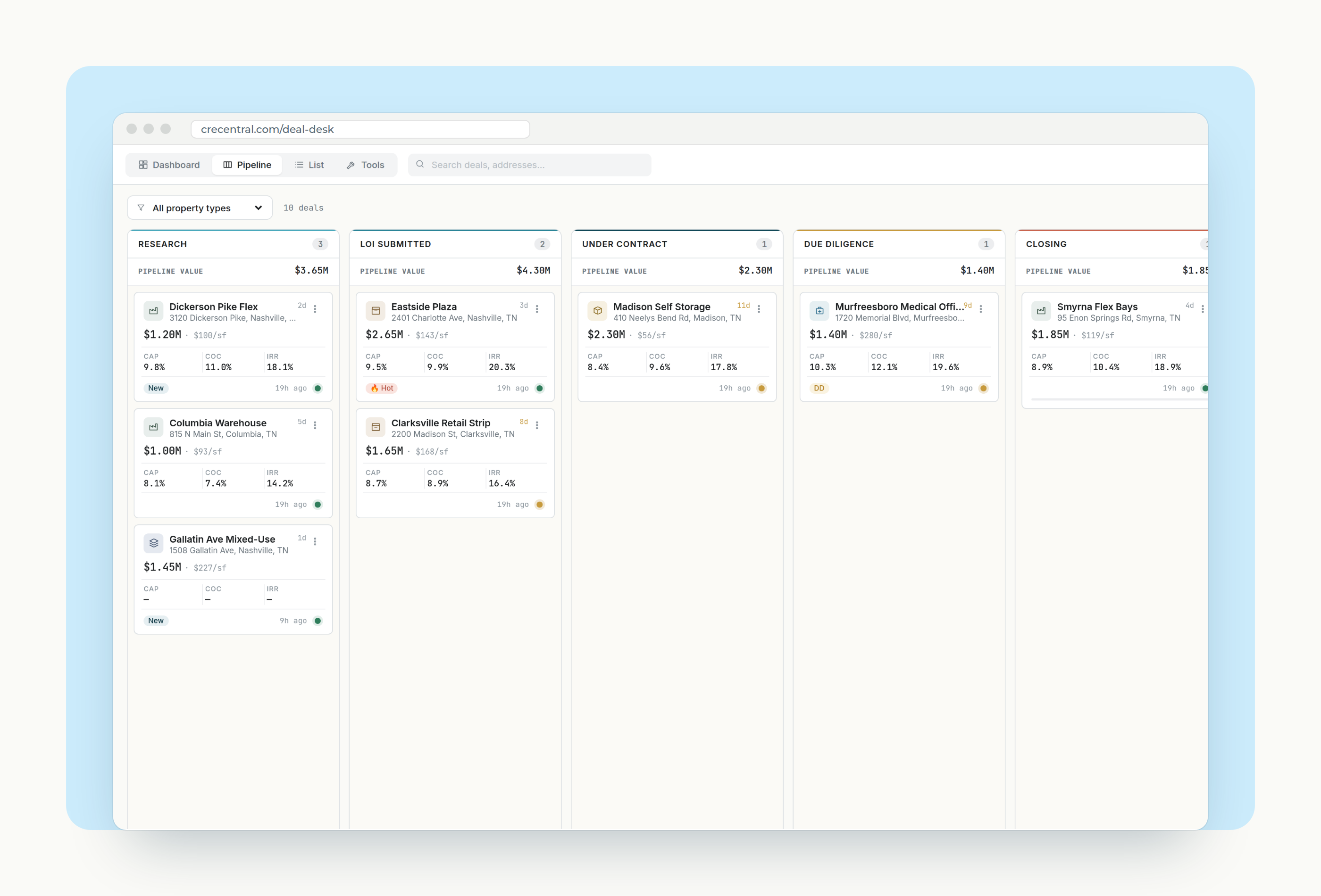Screen dimensions: 1321x896
Task: Open the Dickerson Pike Flex deal title
Action: coord(213,307)
